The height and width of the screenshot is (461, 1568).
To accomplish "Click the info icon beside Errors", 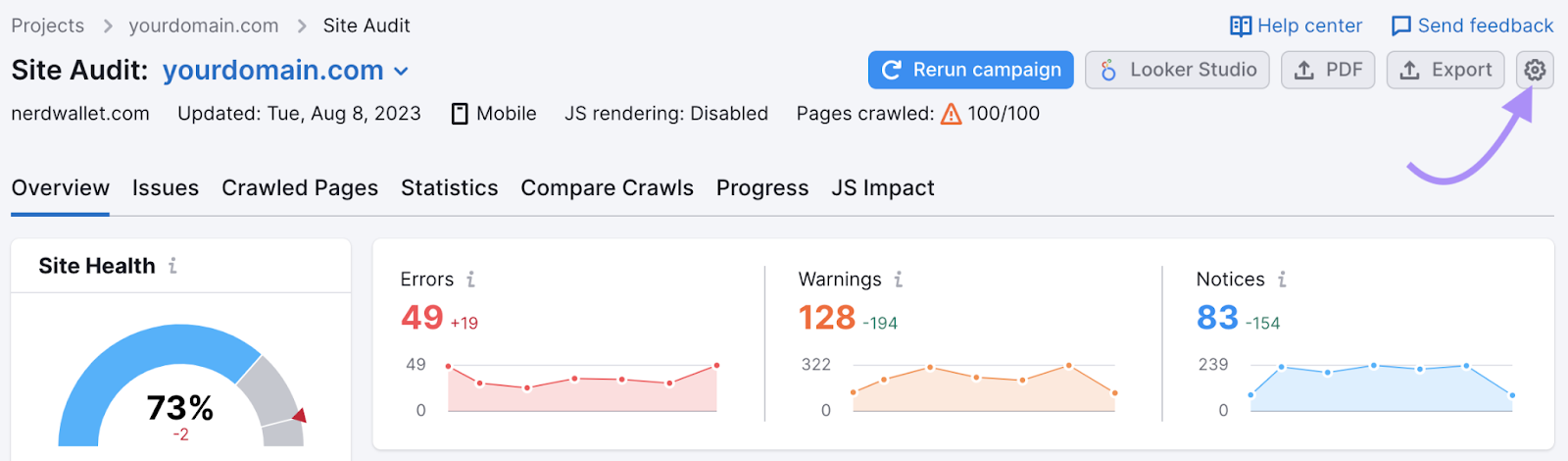I will click(x=470, y=280).
